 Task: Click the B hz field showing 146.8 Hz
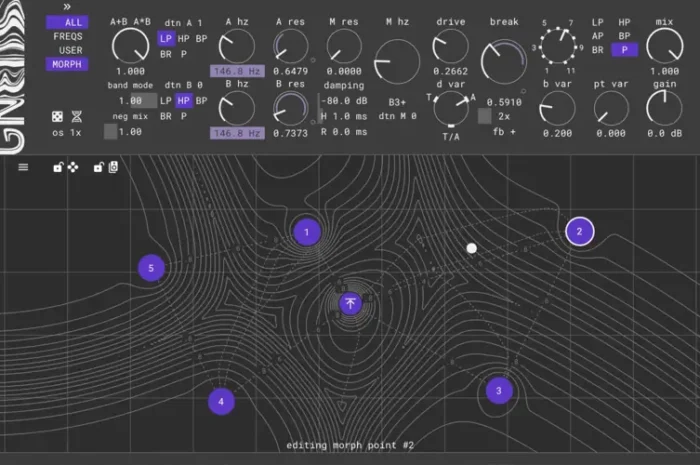point(237,133)
